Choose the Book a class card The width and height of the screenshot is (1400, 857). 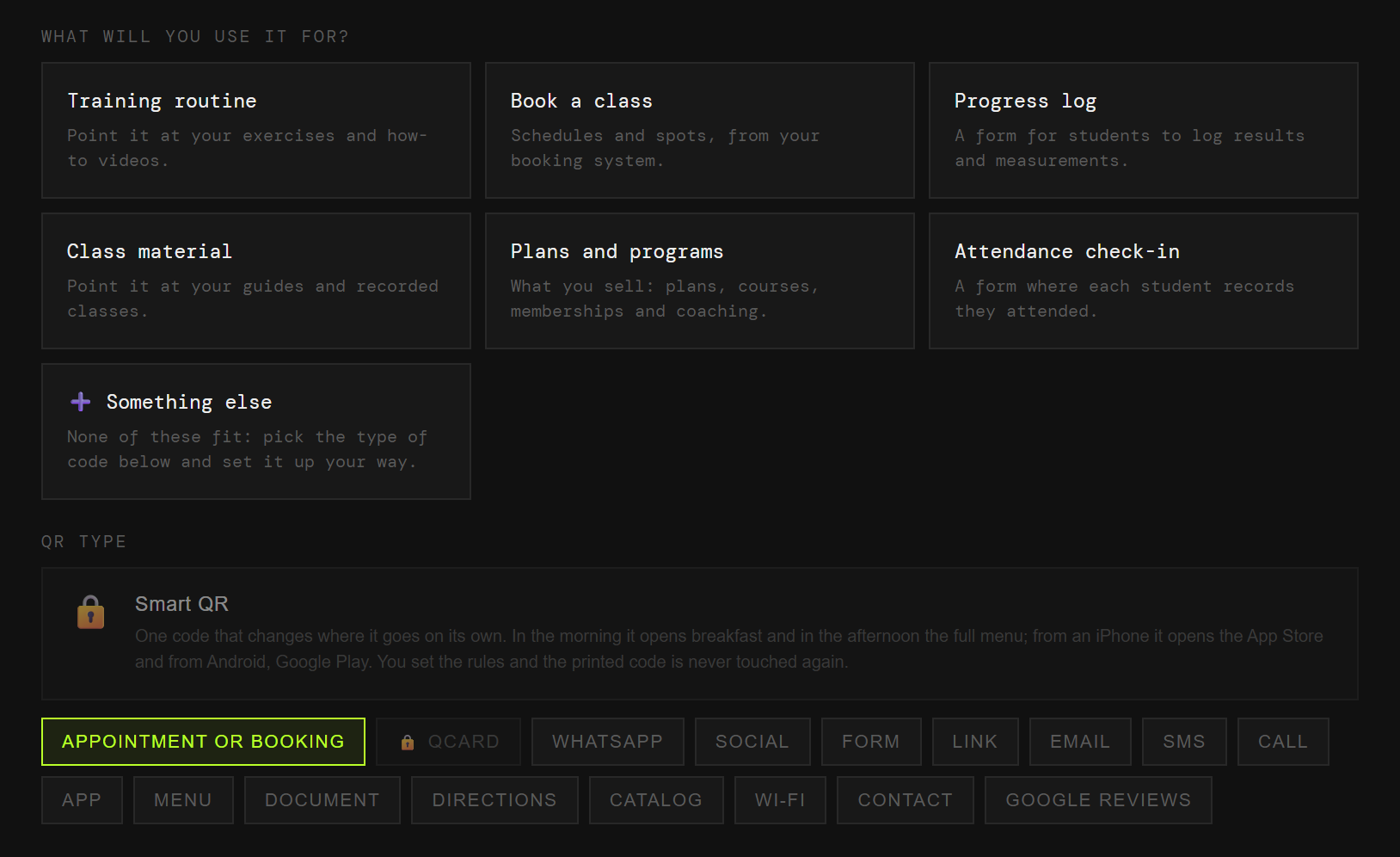tap(700, 130)
